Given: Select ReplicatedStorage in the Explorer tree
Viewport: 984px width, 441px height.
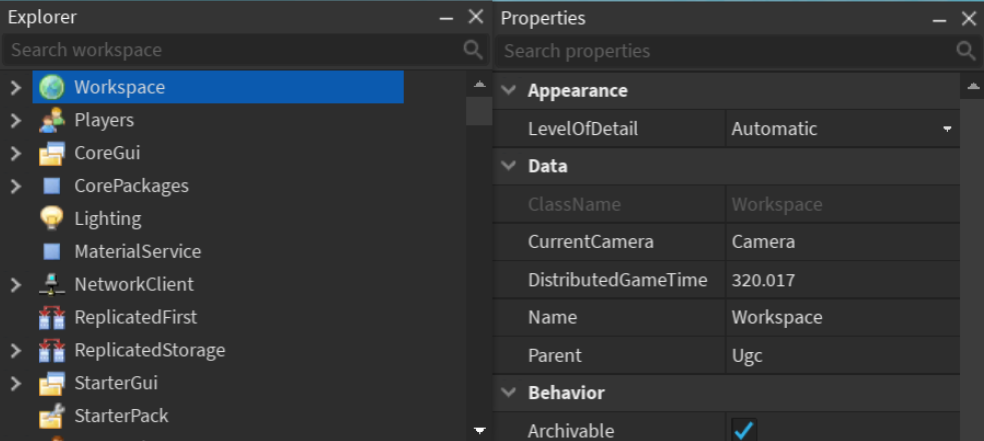Looking at the screenshot, I should [149, 350].
